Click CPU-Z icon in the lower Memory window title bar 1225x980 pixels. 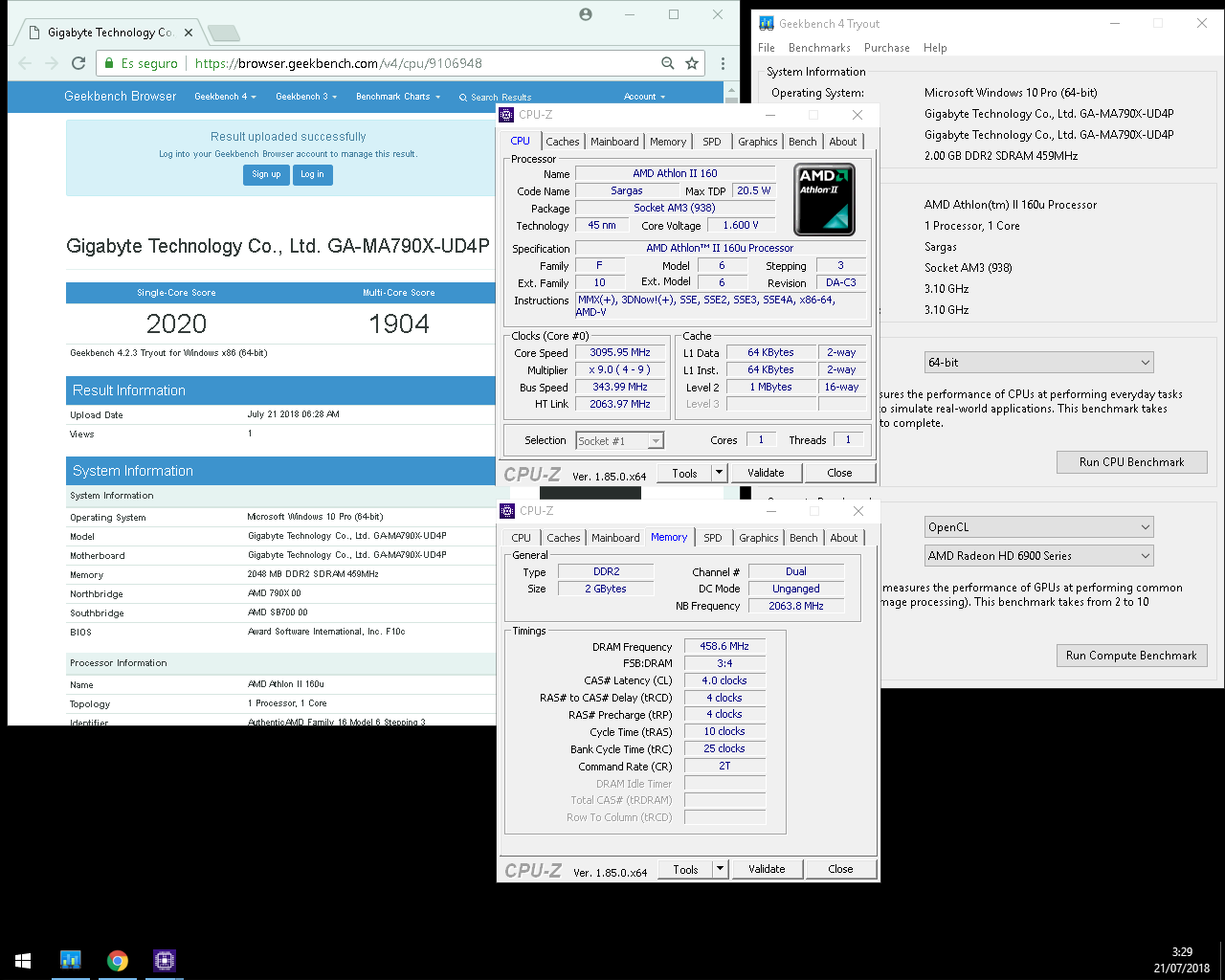[507, 511]
